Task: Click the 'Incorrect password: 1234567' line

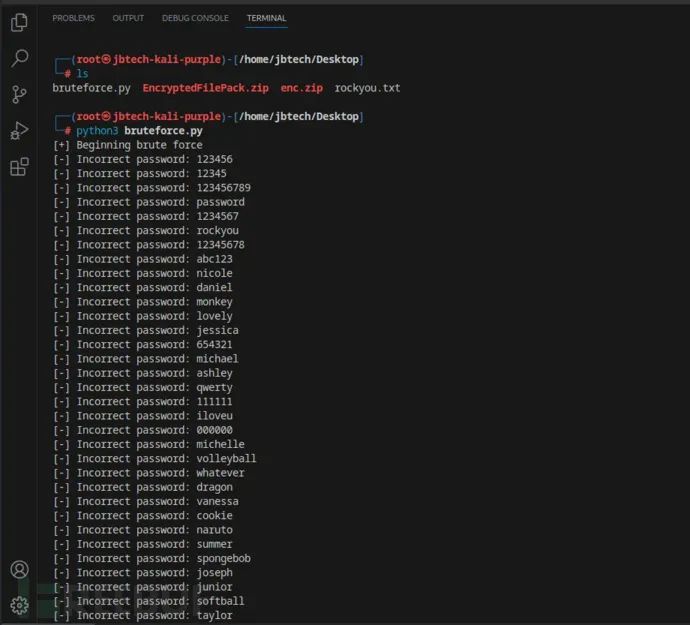Action: [146, 216]
